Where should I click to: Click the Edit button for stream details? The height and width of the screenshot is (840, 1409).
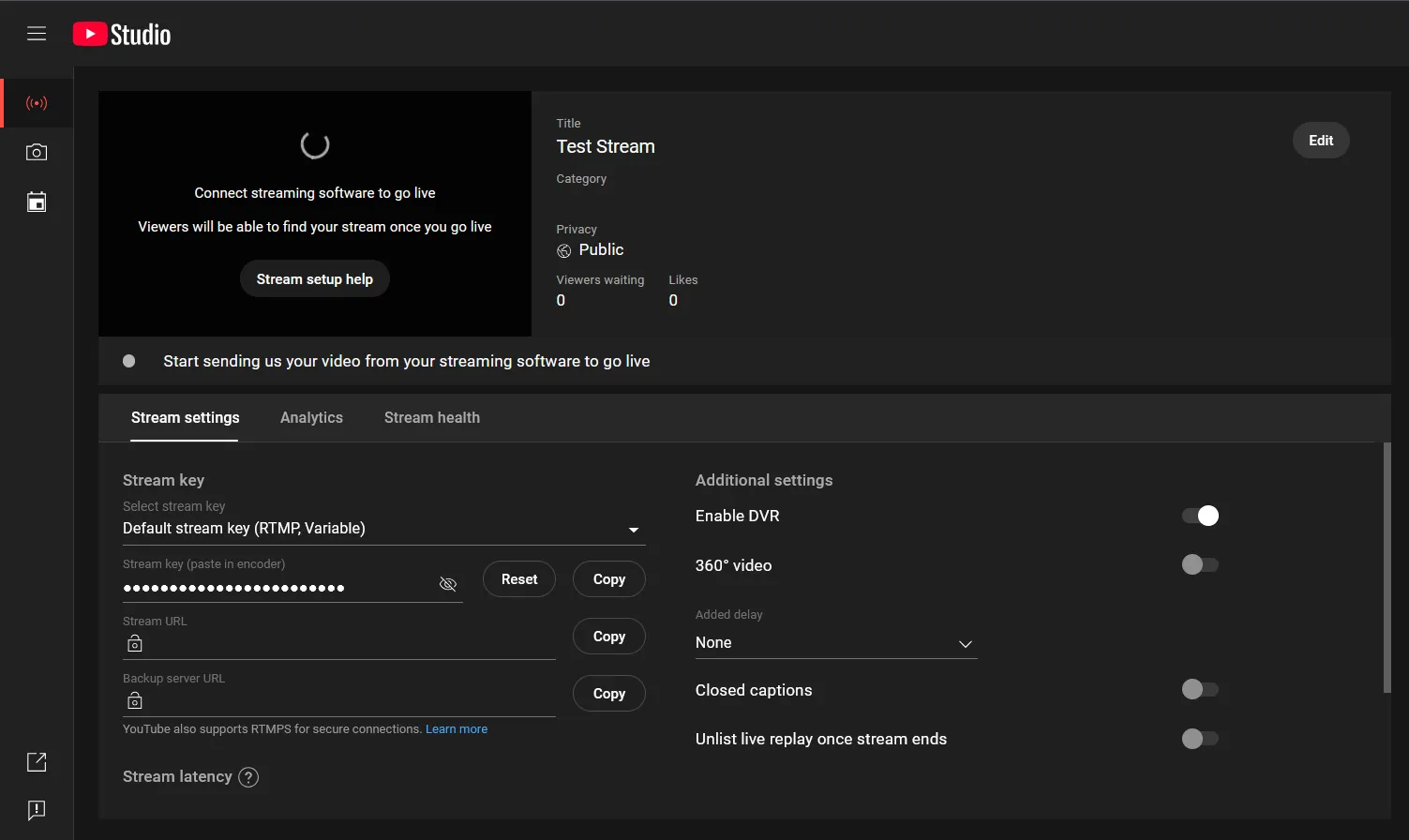[x=1321, y=141]
